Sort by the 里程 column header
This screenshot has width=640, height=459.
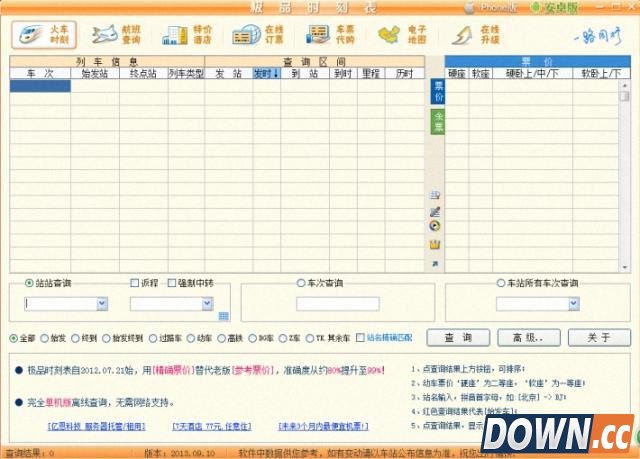[371, 73]
